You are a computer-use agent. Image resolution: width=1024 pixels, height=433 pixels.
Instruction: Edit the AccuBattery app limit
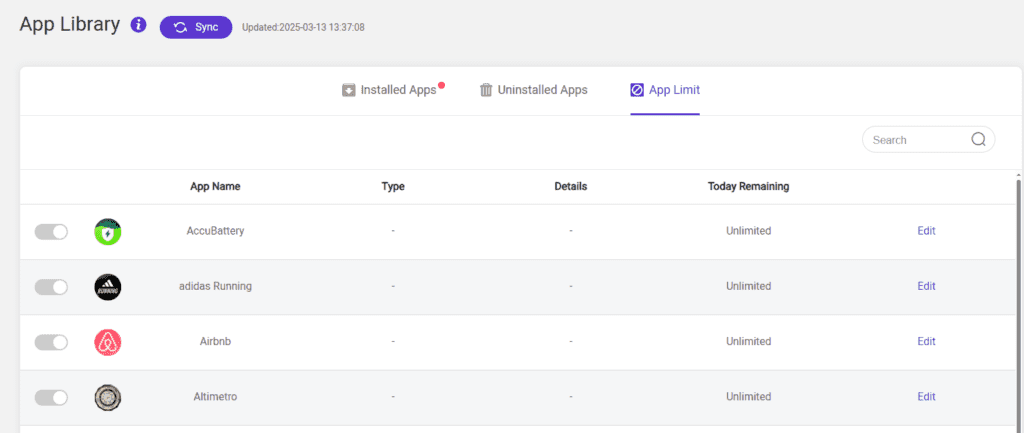coord(926,231)
